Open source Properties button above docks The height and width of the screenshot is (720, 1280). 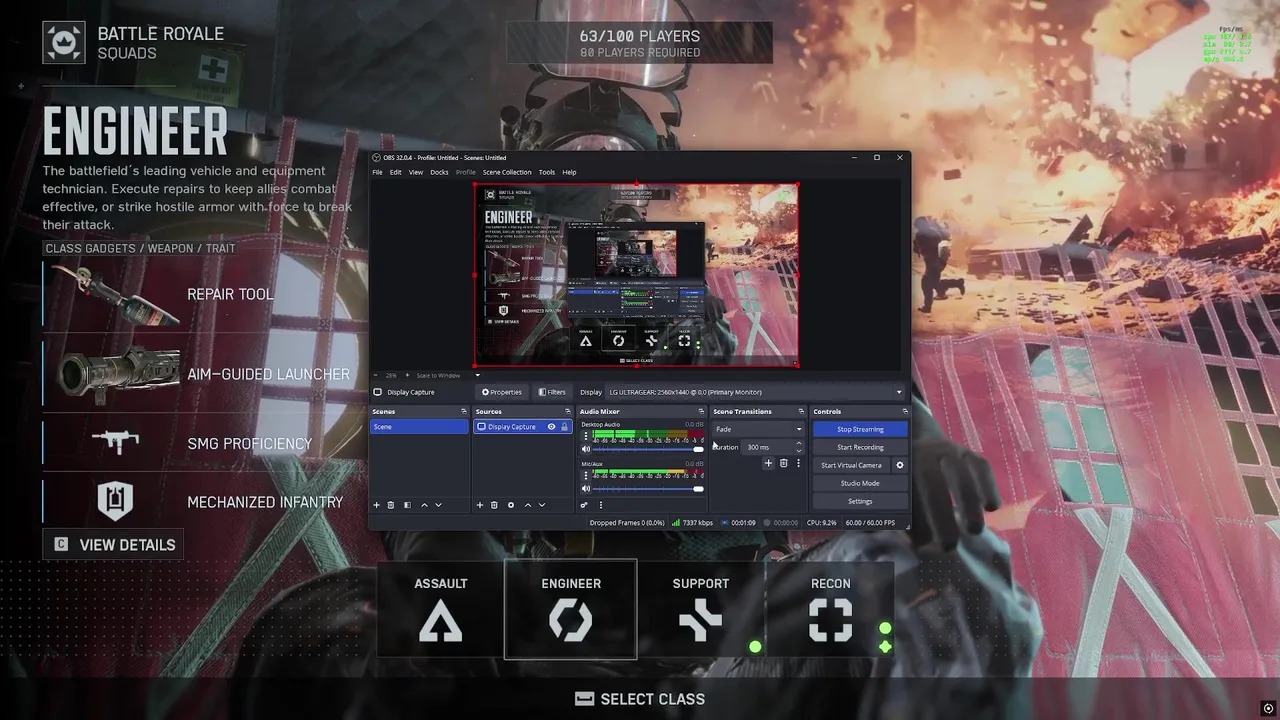point(502,392)
